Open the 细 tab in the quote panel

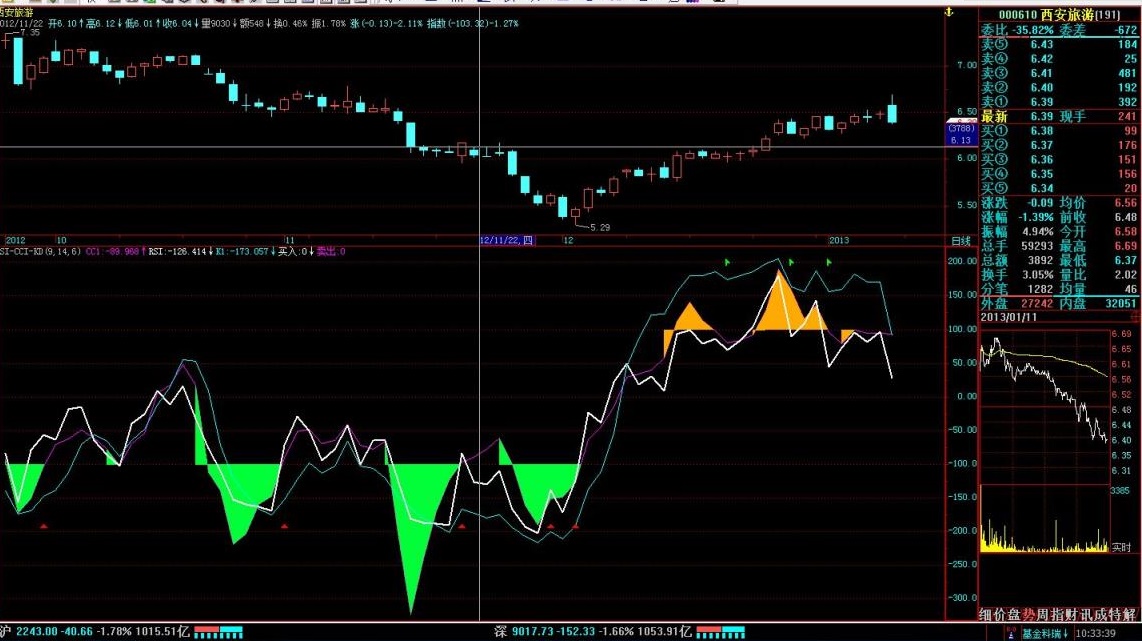tap(985, 615)
